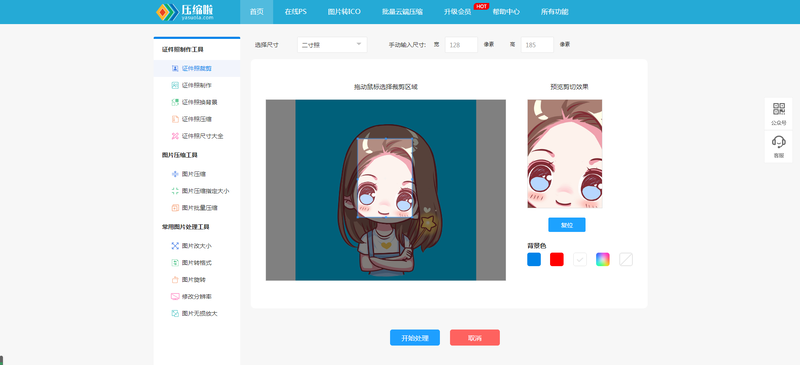Select the 图片无损放大 tool icon
This screenshot has width=800, height=365.
(175, 313)
